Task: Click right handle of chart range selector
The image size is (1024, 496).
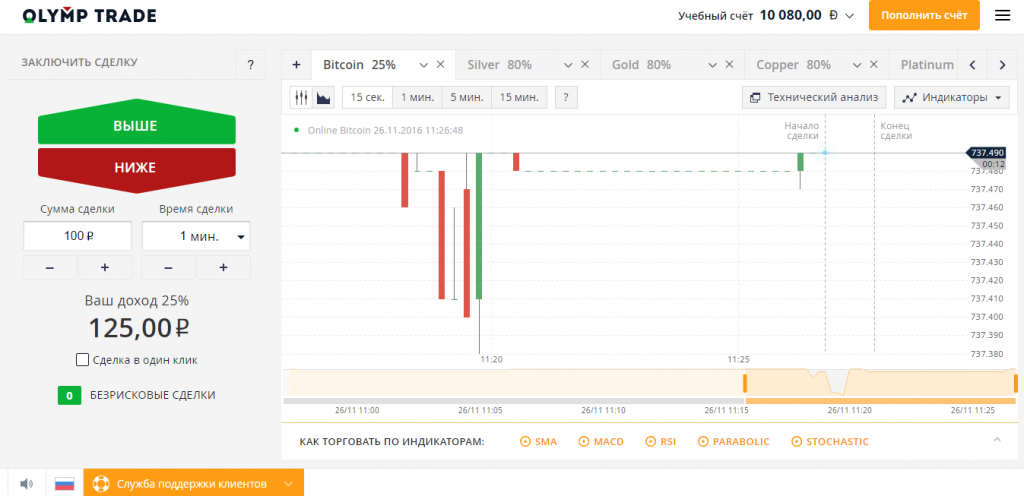Action: 1016,382
